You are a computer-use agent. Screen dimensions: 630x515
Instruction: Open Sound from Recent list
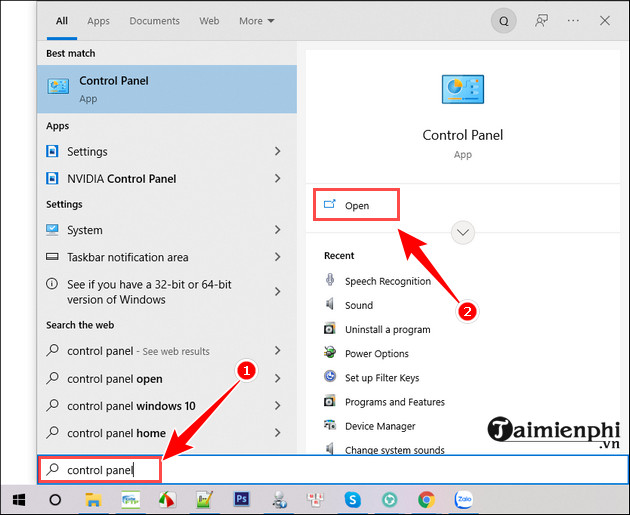[359, 305]
